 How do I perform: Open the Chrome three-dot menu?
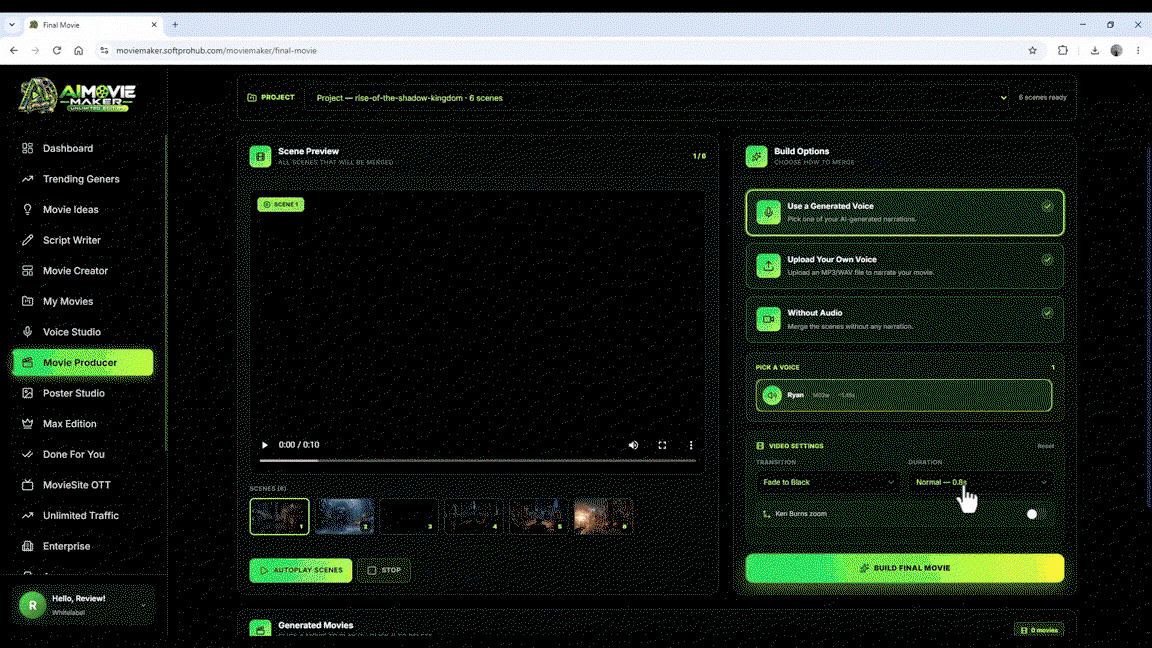pyautogui.click(x=1138, y=51)
